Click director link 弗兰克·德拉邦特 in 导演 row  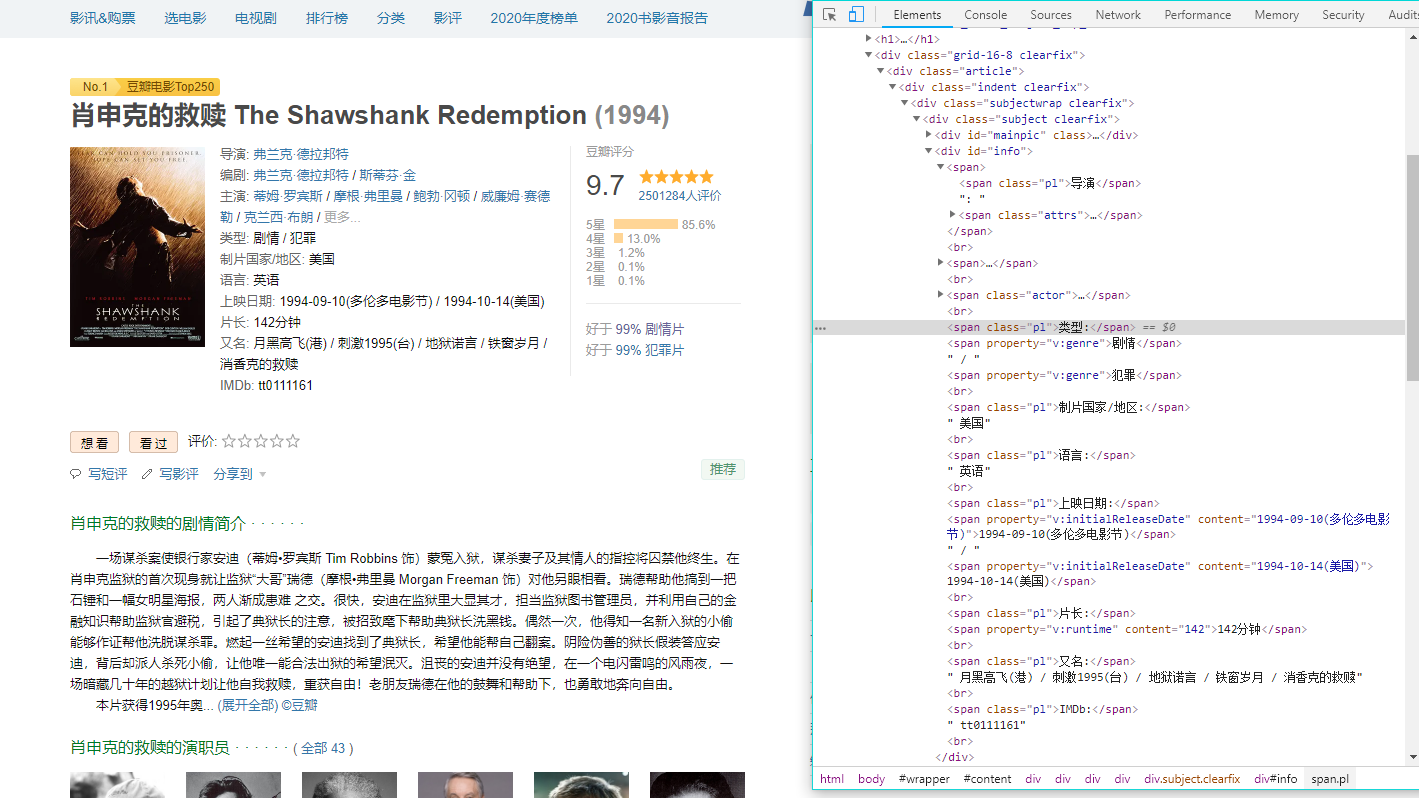(301, 154)
